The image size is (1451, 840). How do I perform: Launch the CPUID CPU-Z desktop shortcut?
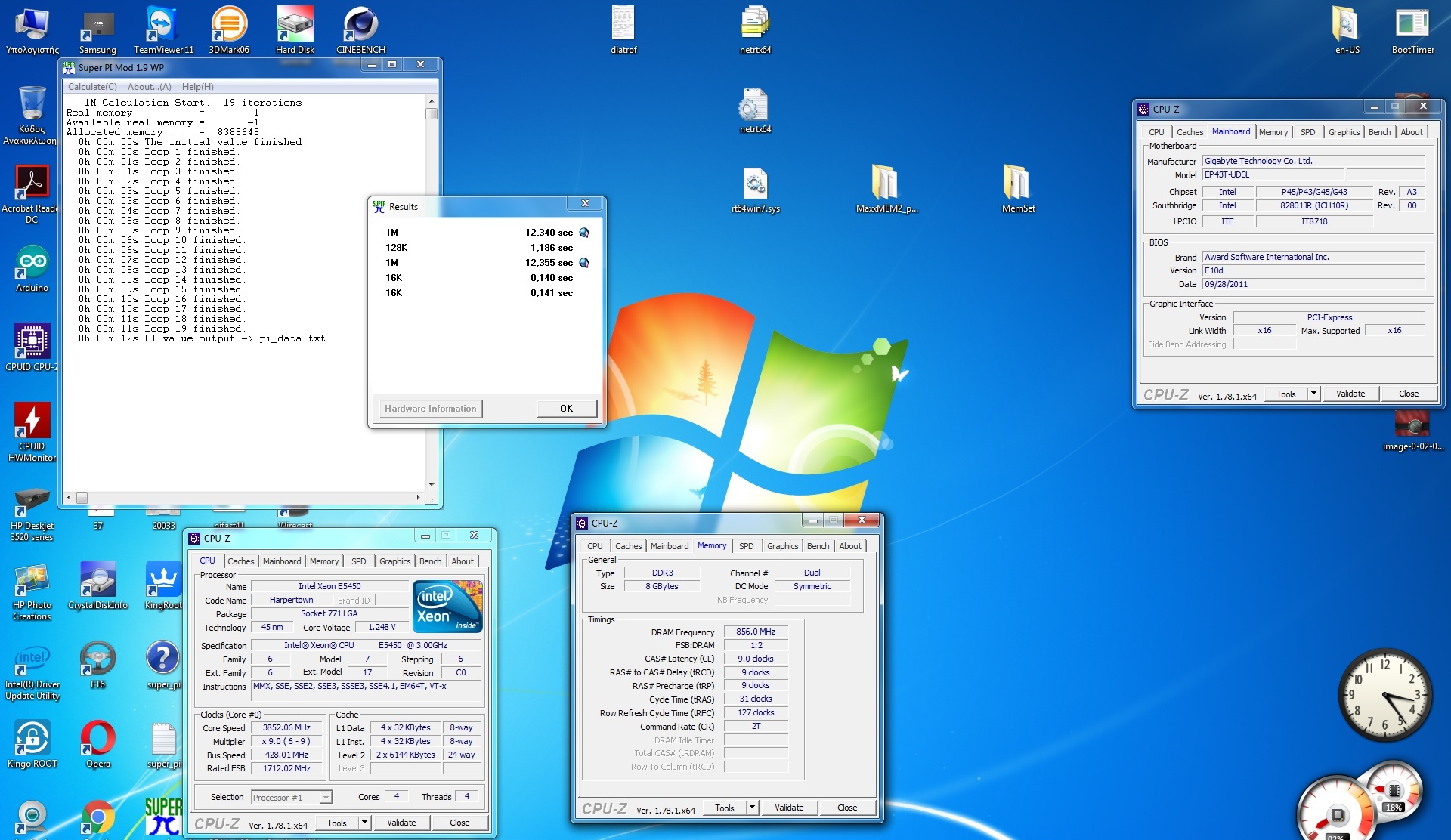(x=32, y=347)
